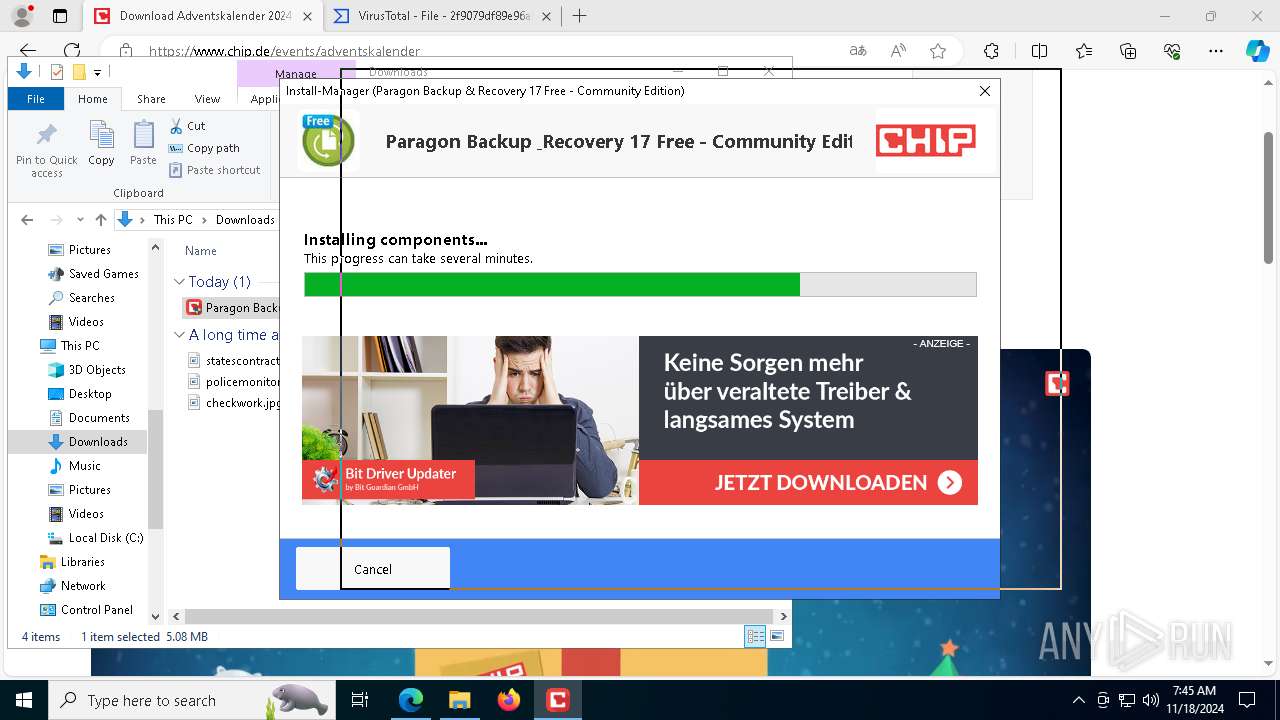1280x720 pixels.
Task: Click the Paragon Backup Free product icon
Action: (x=328, y=140)
